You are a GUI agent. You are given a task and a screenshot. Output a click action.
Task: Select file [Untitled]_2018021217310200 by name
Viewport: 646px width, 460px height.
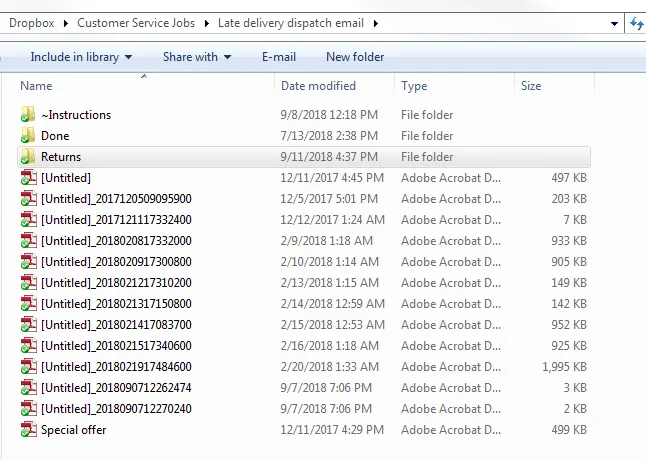(117, 283)
